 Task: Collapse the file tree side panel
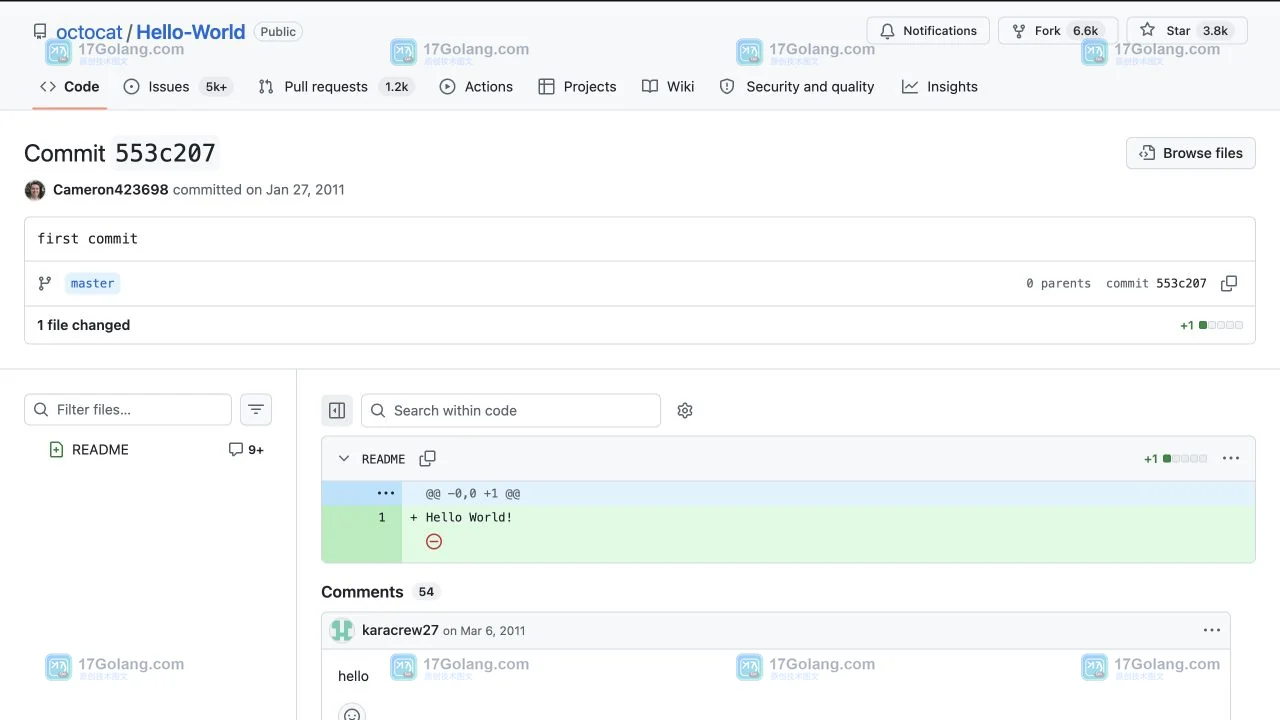pyautogui.click(x=337, y=411)
